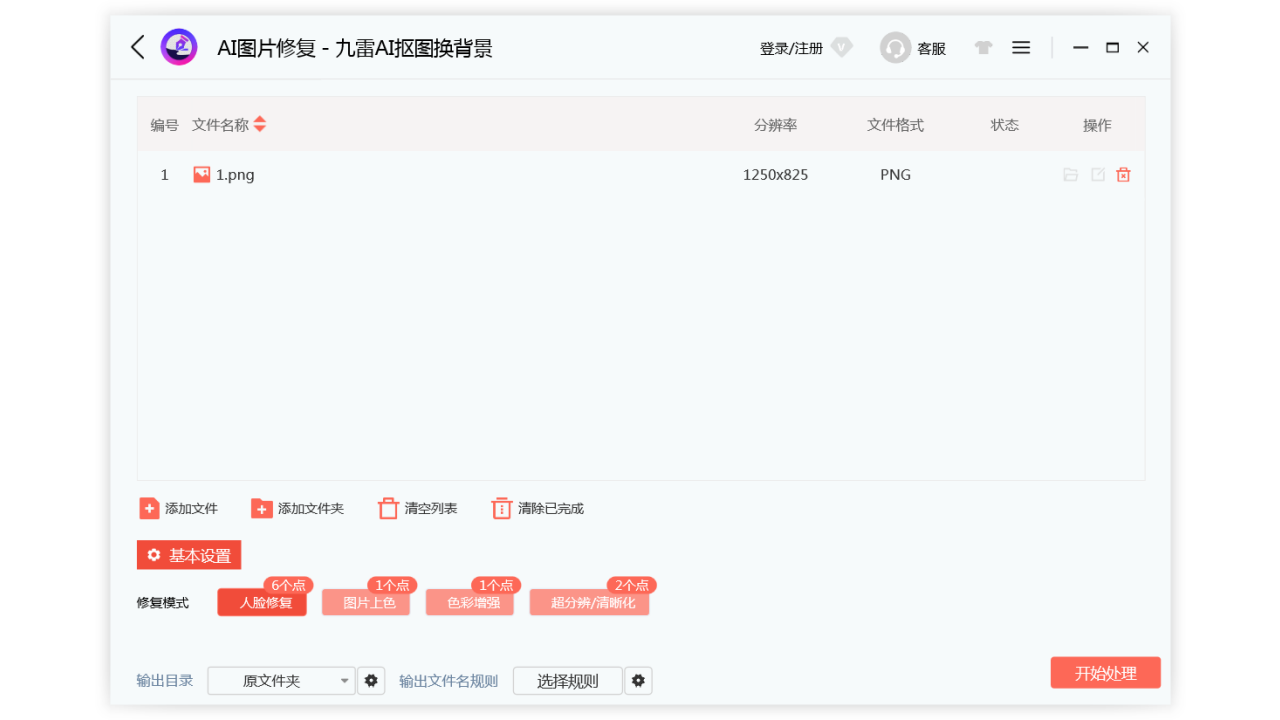Click the edit icon in the operation column

coord(1097,174)
